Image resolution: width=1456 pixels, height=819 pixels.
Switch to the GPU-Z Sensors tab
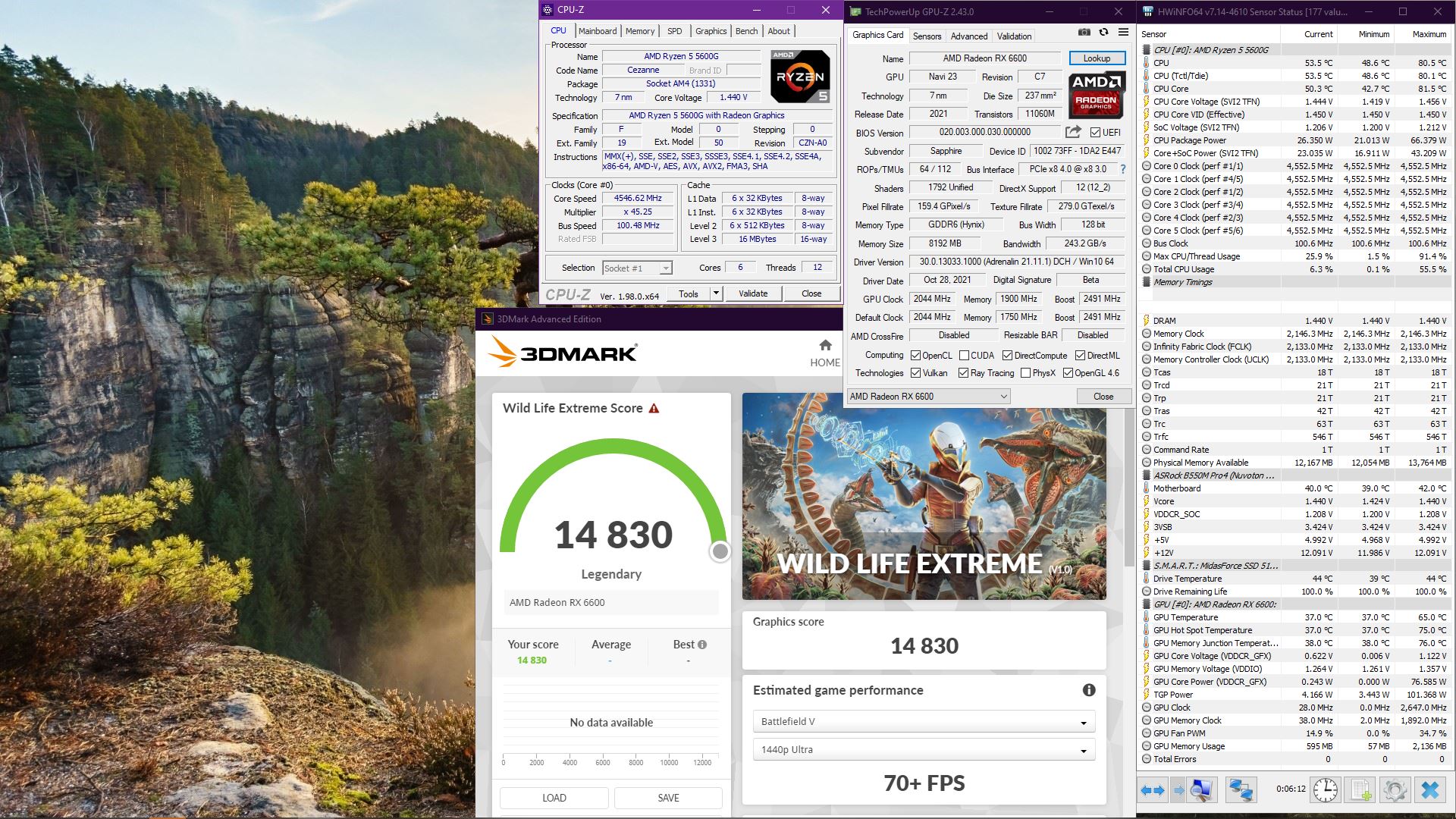pyautogui.click(x=927, y=36)
